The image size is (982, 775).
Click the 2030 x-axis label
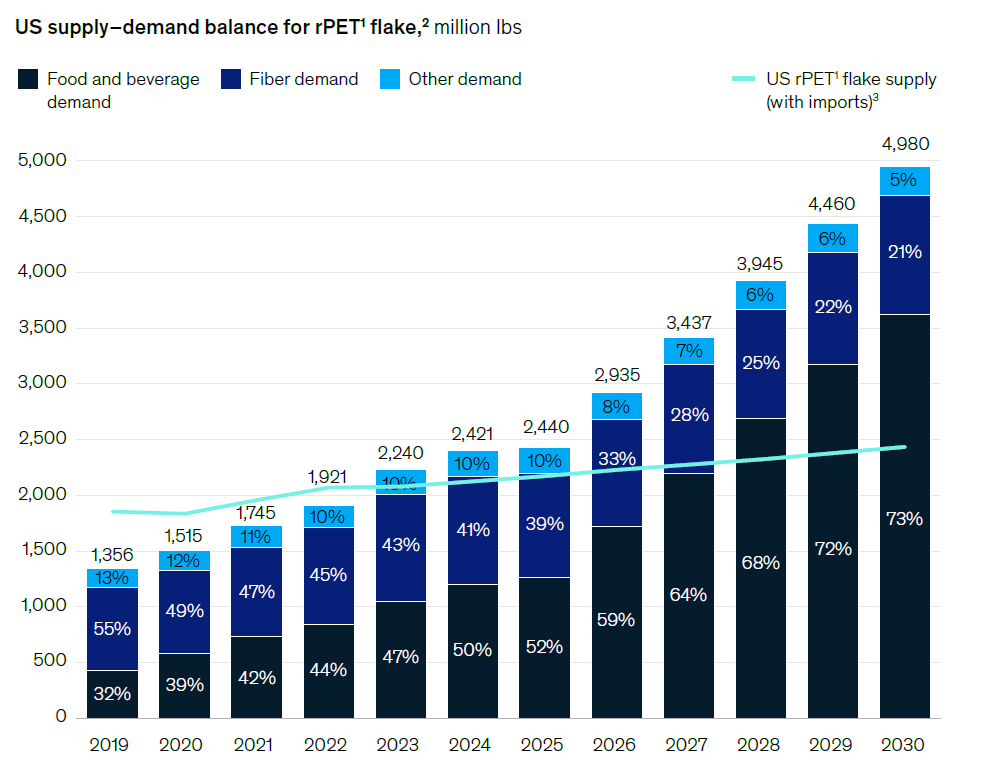click(902, 745)
